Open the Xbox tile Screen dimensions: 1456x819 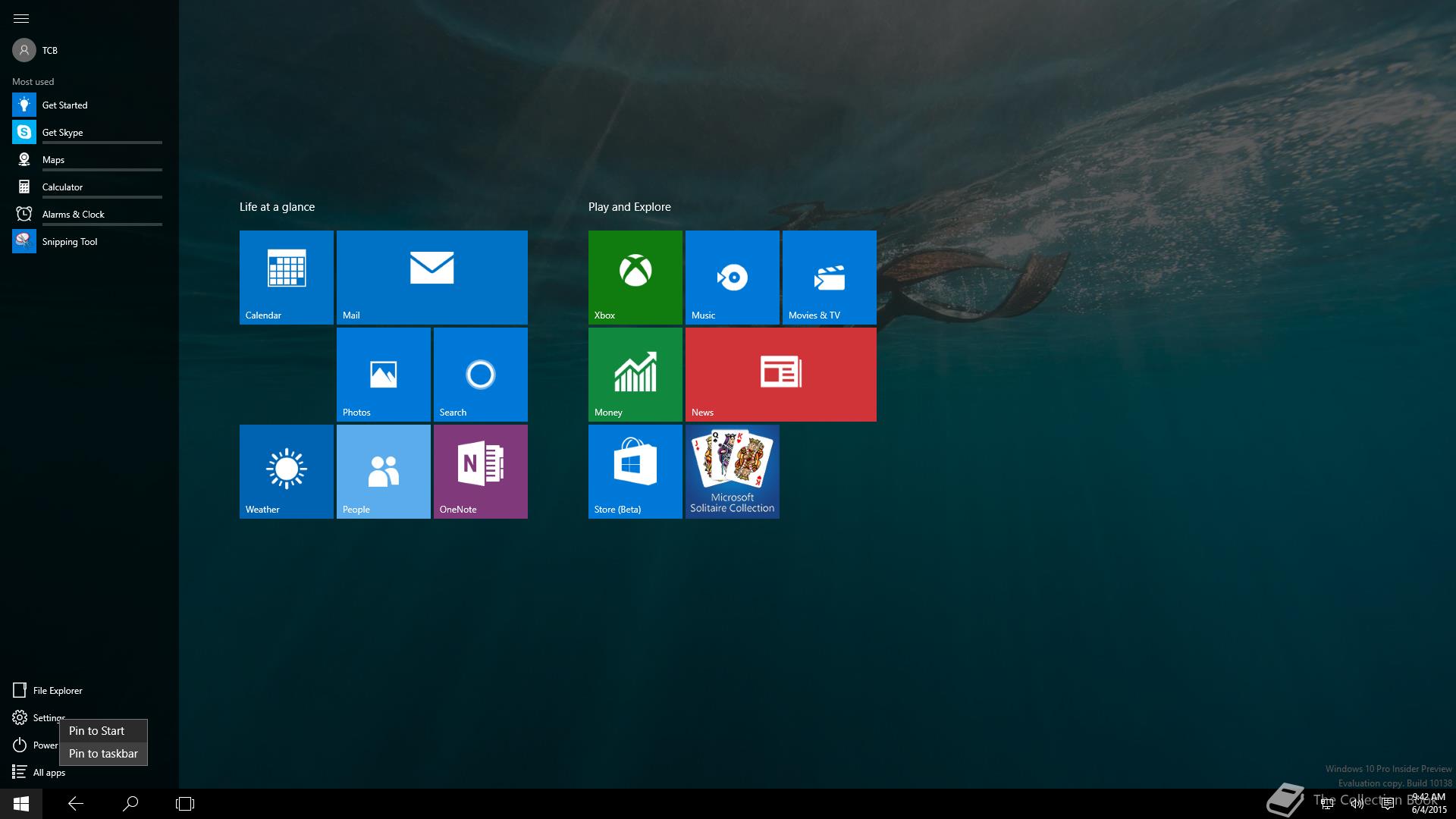tap(635, 278)
